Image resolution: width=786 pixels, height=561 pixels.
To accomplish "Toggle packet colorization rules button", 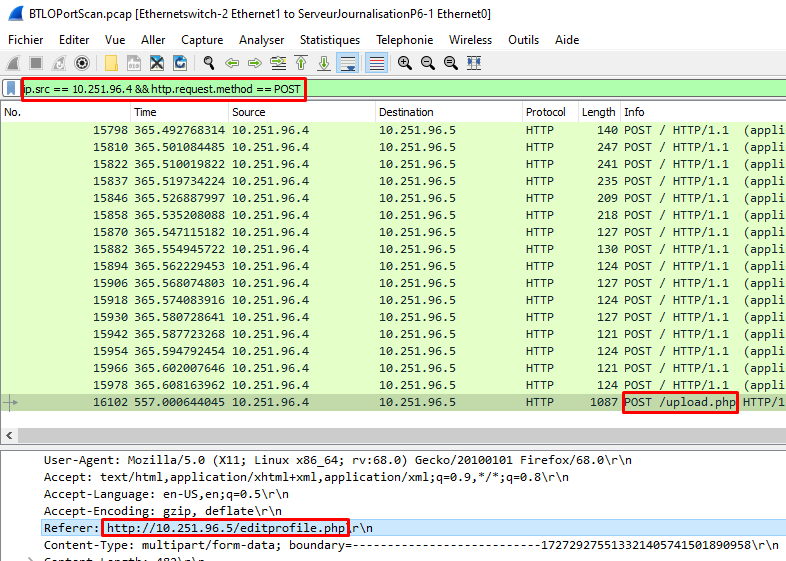I will coord(376,63).
